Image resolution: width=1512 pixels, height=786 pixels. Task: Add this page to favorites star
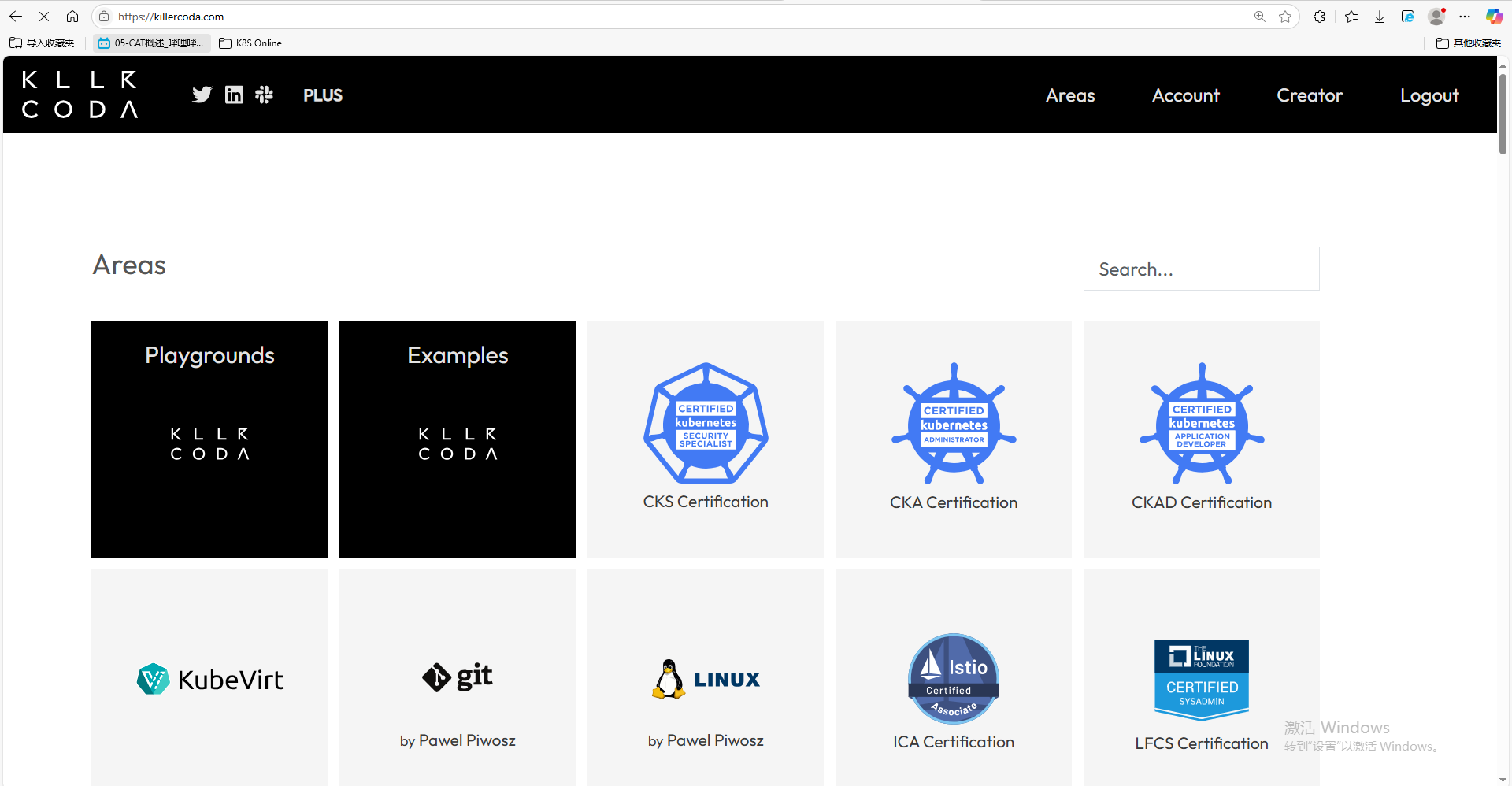point(1285,17)
